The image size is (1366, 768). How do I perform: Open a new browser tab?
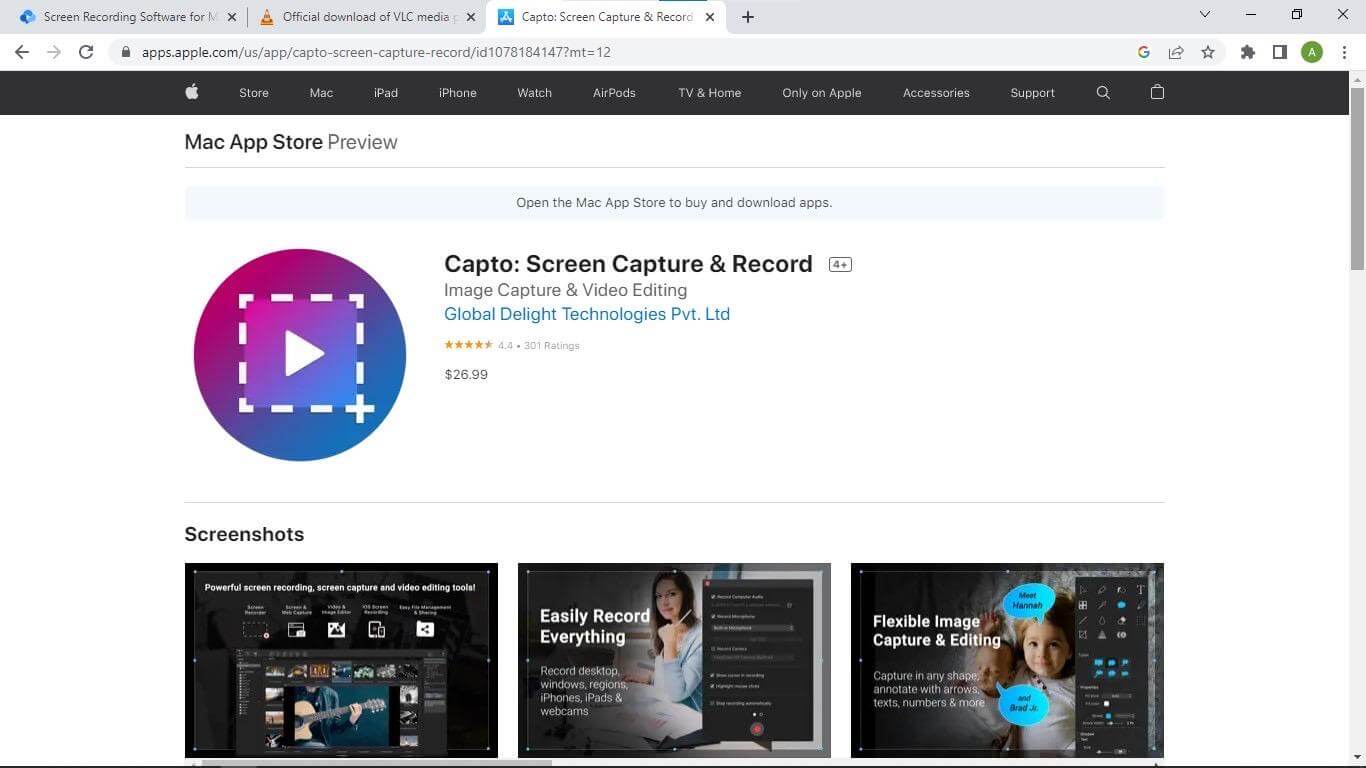[x=747, y=16]
